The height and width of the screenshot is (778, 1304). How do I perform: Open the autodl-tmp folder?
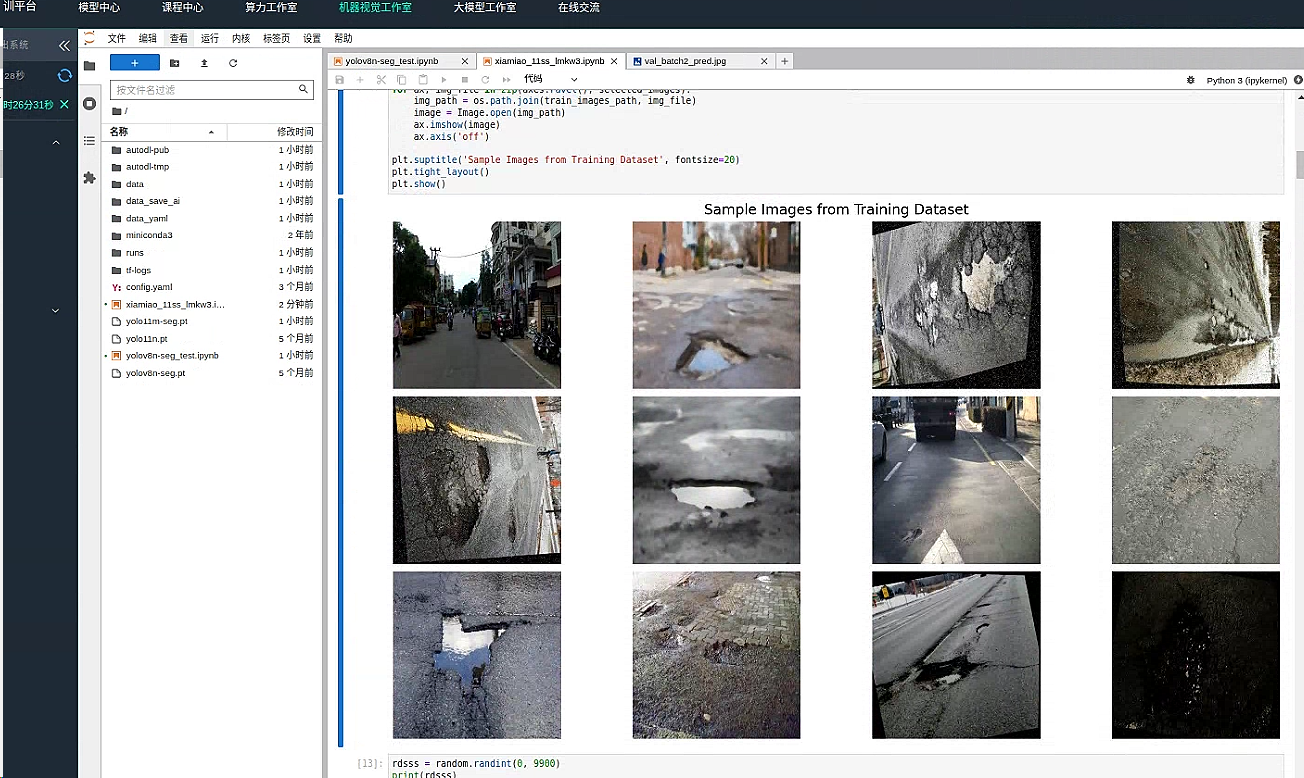pyautogui.click(x=210, y=167)
